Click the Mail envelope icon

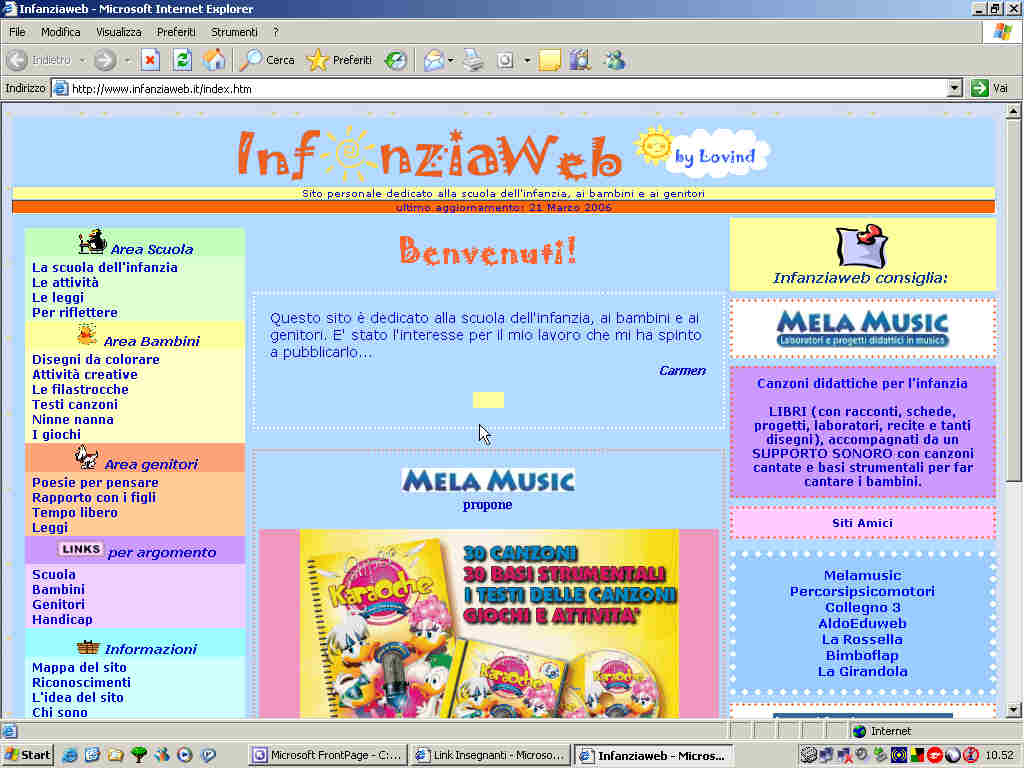coord(434,60)
